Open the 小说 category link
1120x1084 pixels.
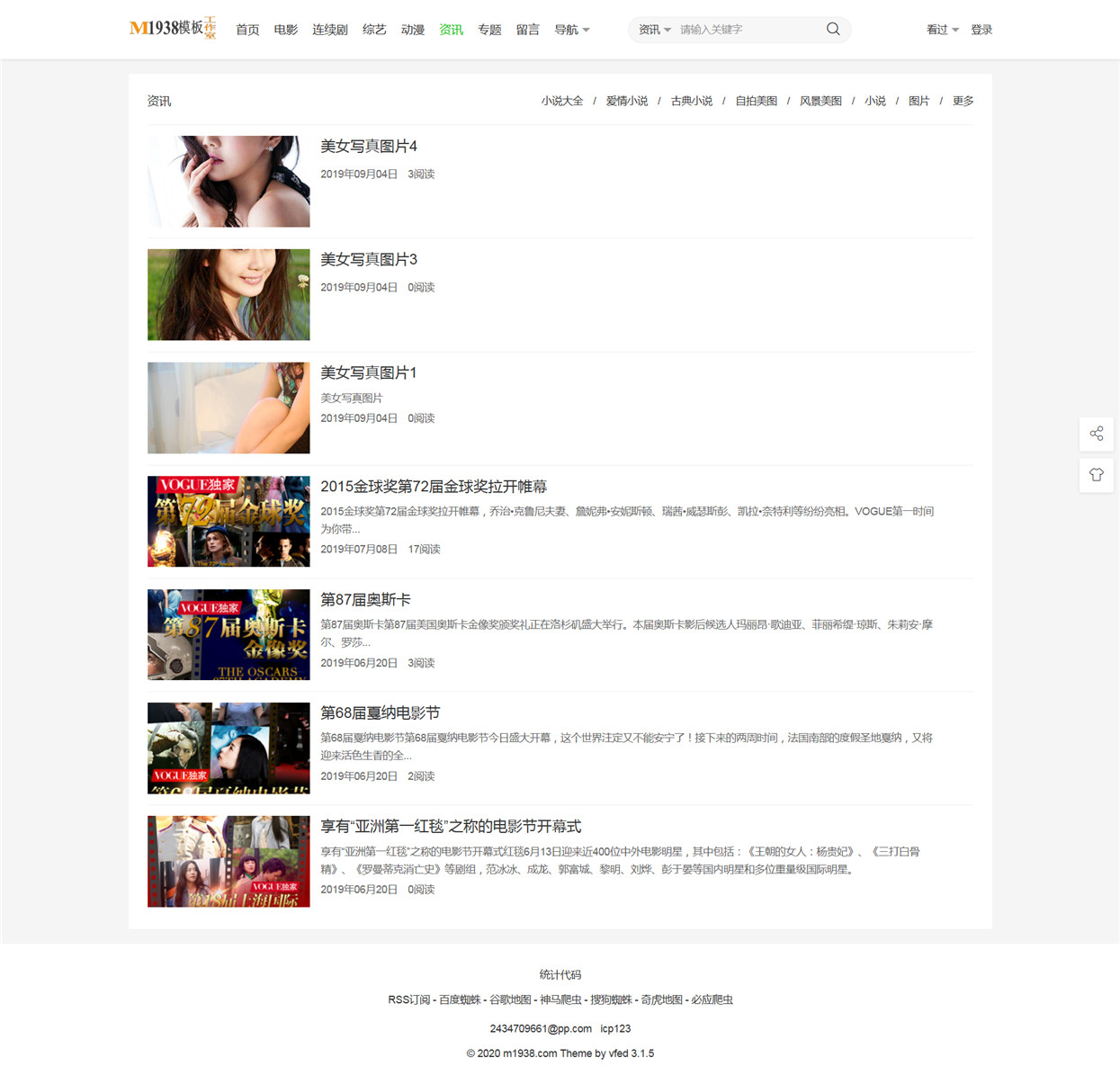[875, 101]
